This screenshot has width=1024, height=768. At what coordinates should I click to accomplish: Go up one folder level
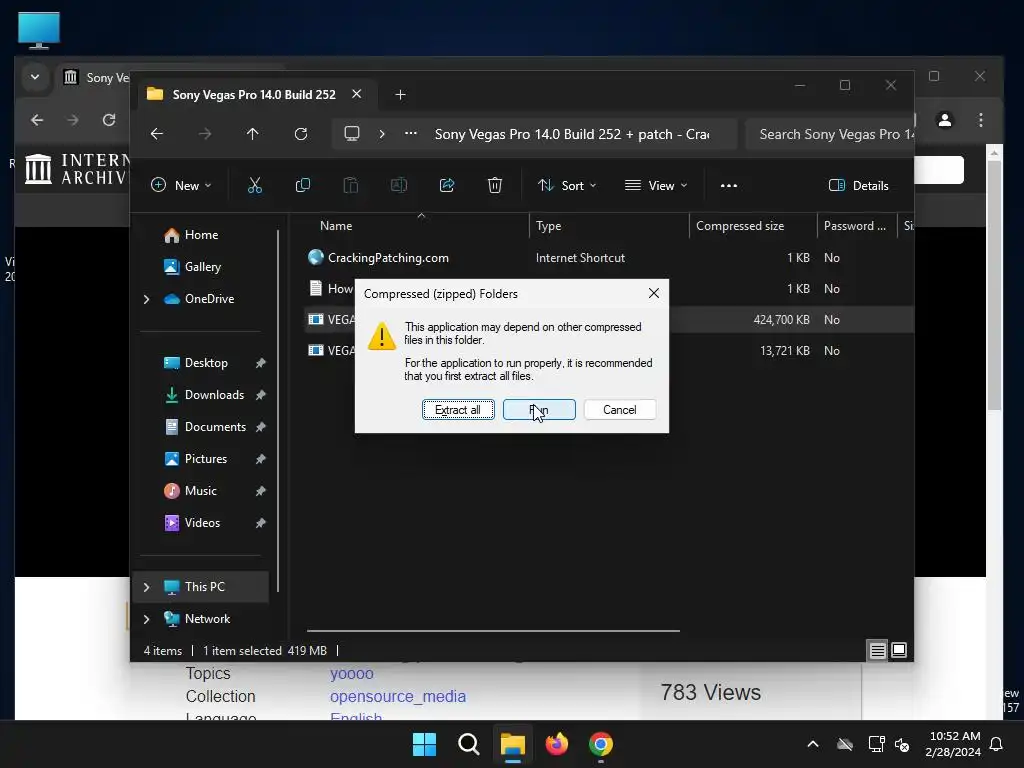point(253,134)
